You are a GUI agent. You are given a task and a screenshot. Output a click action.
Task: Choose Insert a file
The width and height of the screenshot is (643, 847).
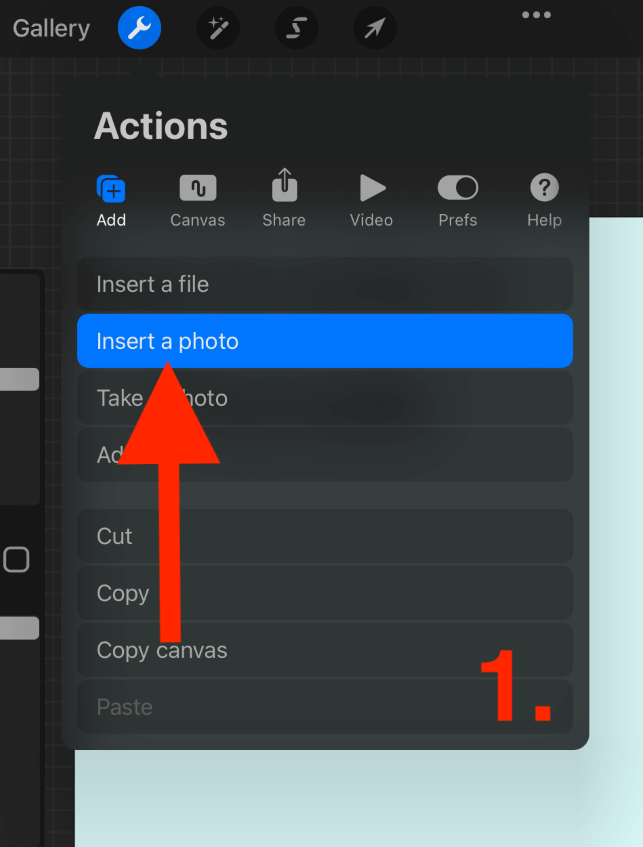325,284
